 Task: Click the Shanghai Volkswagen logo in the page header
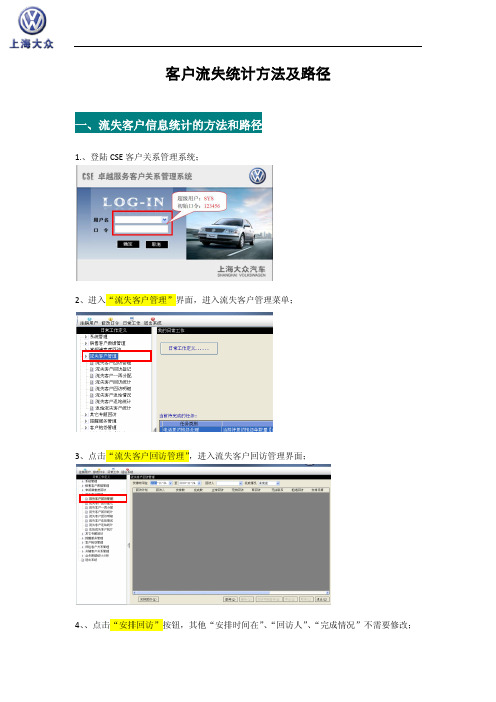(32, 27)
